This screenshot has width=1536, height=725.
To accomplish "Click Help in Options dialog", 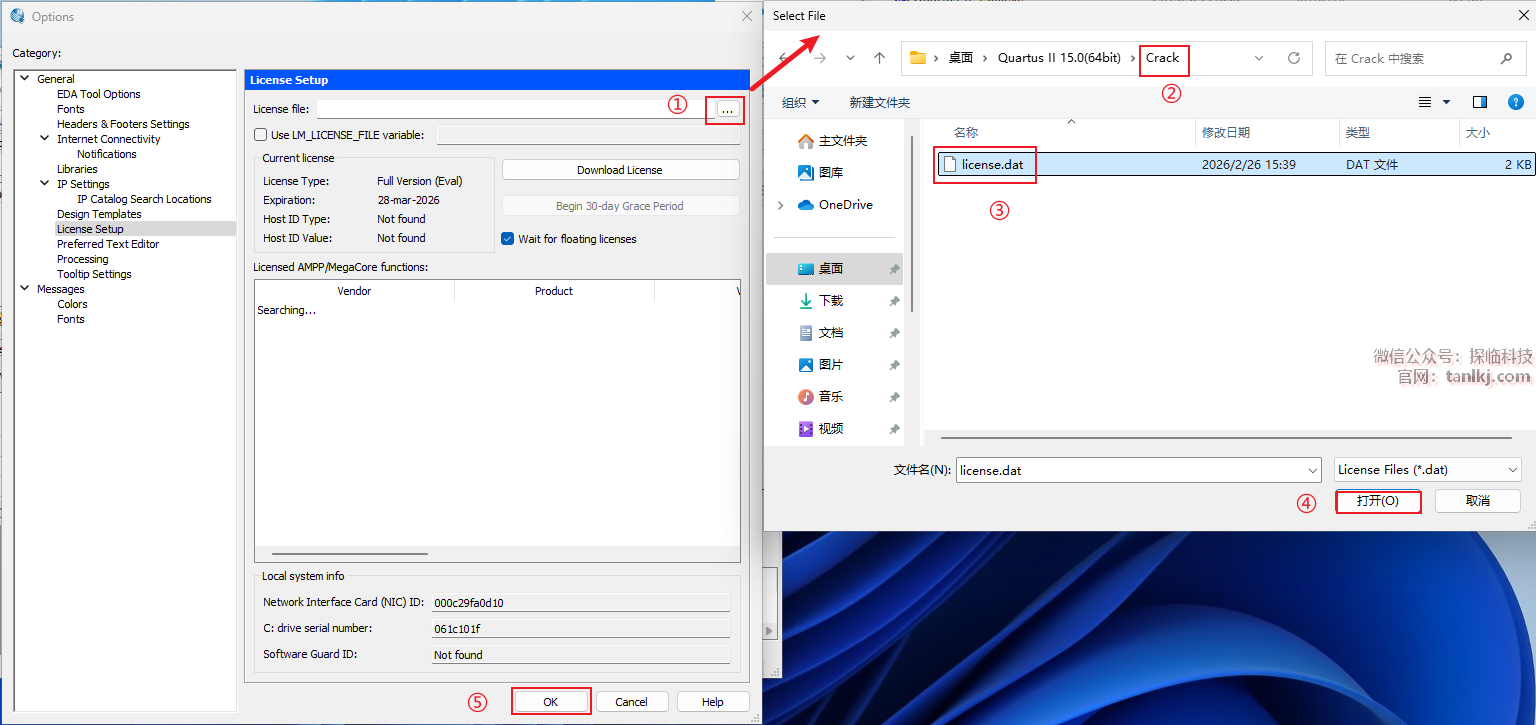I will pos(713,702).
